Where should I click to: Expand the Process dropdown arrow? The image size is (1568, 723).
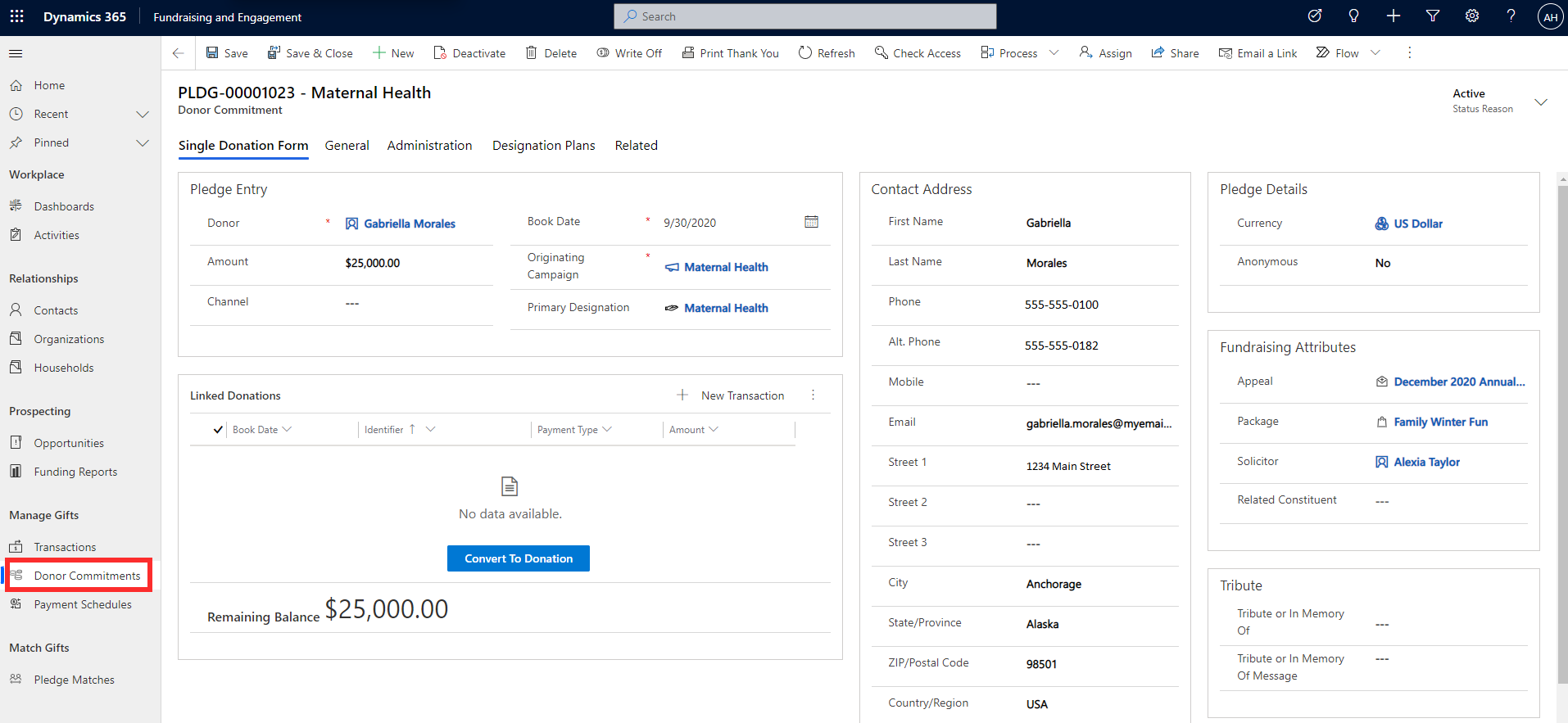pyautogui.click(x=1054, y=53)
